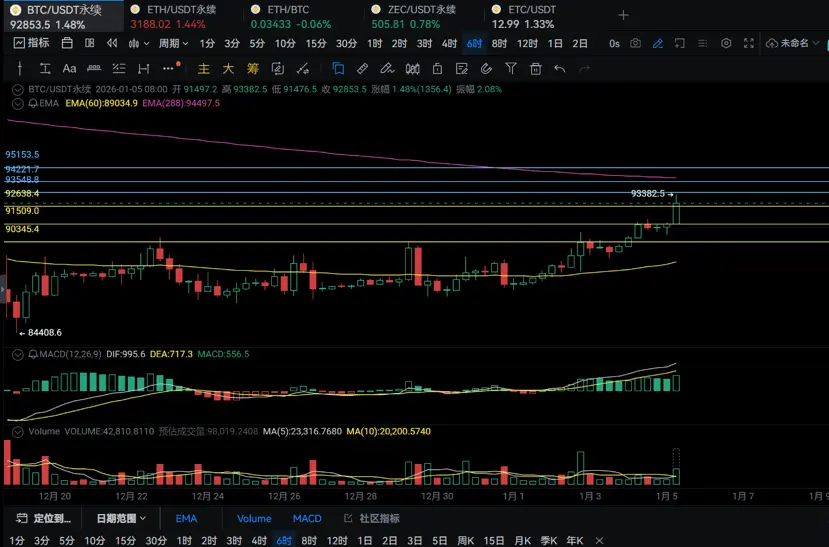Collapse the BTC/USDT永续 info row arrow
The image size is (829, 547).
pyautogui.click(x=17, y=89)
